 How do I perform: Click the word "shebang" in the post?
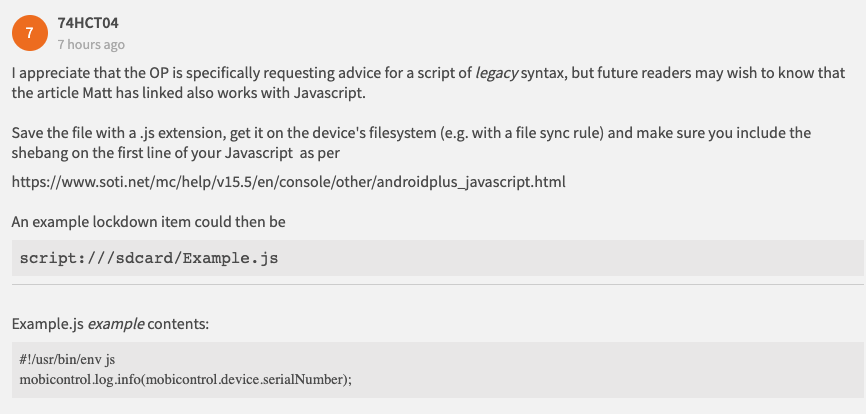tap(38, 152)
